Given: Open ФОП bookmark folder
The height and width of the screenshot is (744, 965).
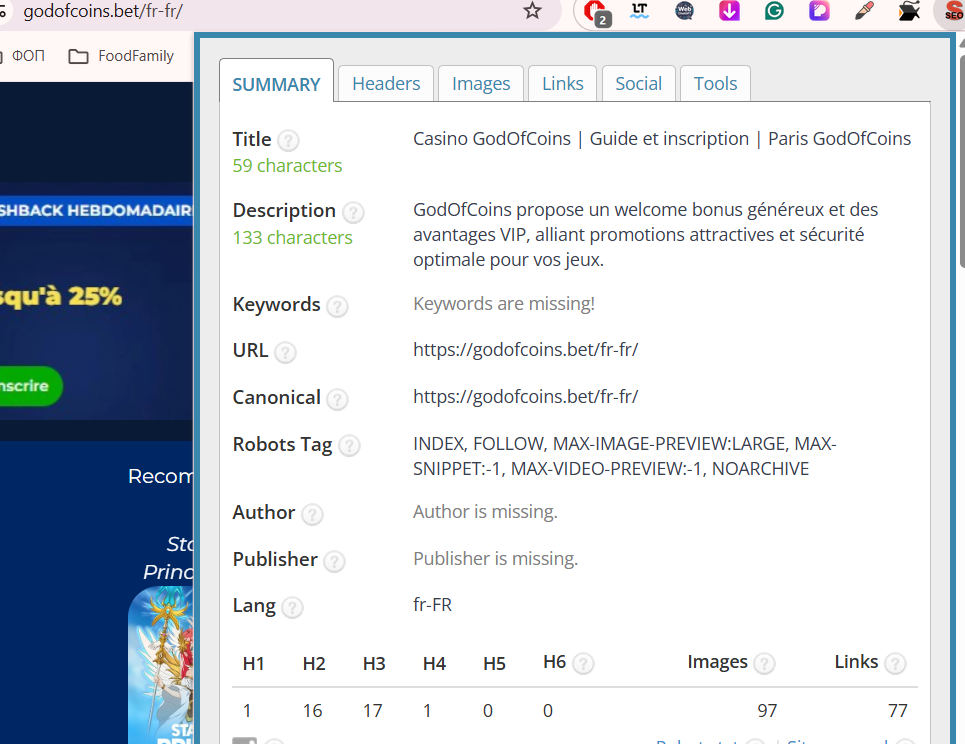Looking at the screenshot, I should pyautogui.click(x=23, y=56).
